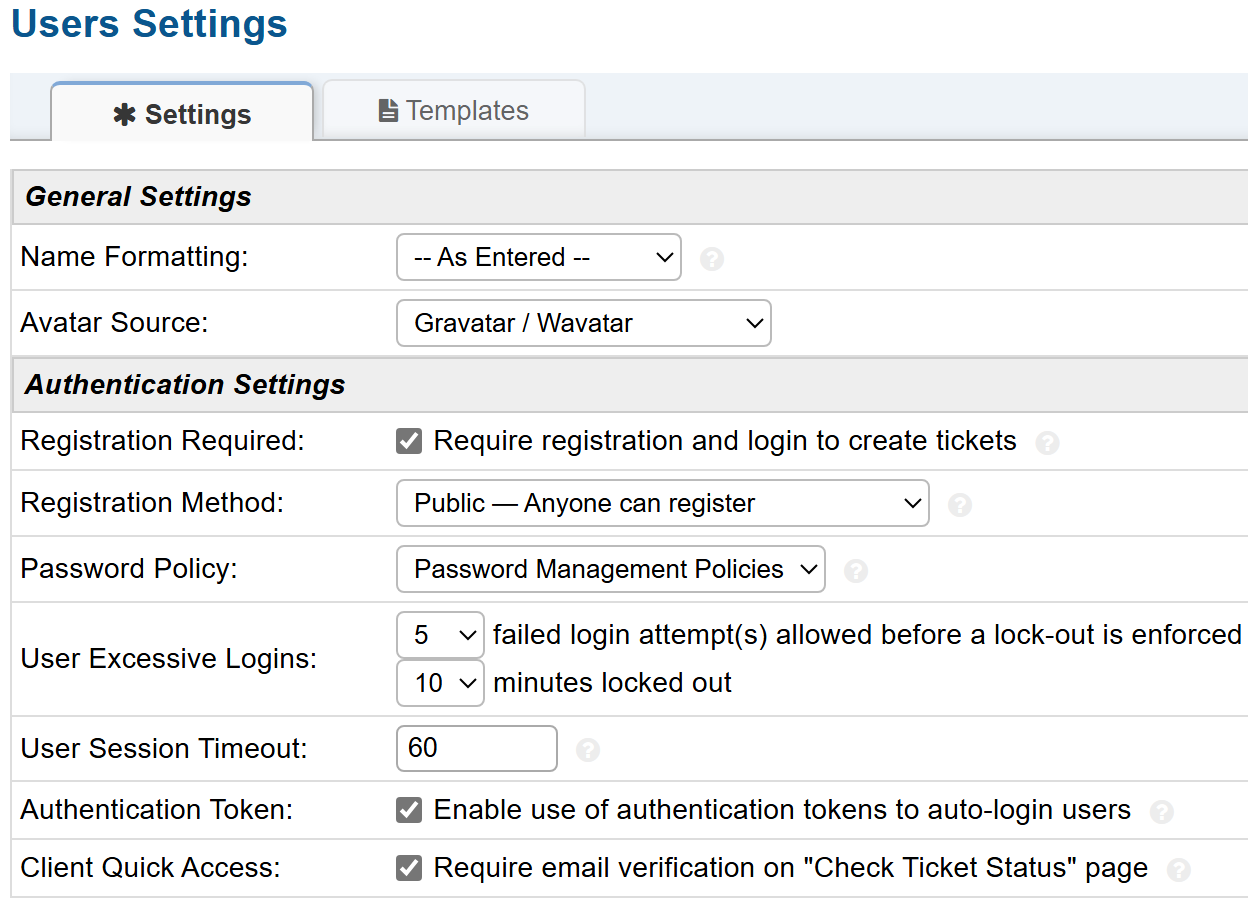
Task: Toggle Require registration and login checkbox
Action: [409, 441]
